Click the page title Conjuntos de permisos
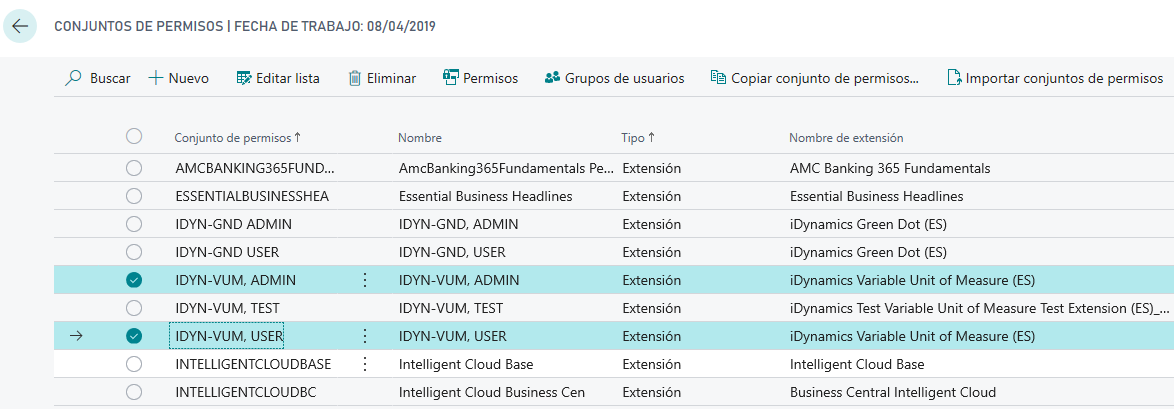This screenshot has width=1174, height=409. (x=245, y=26)
